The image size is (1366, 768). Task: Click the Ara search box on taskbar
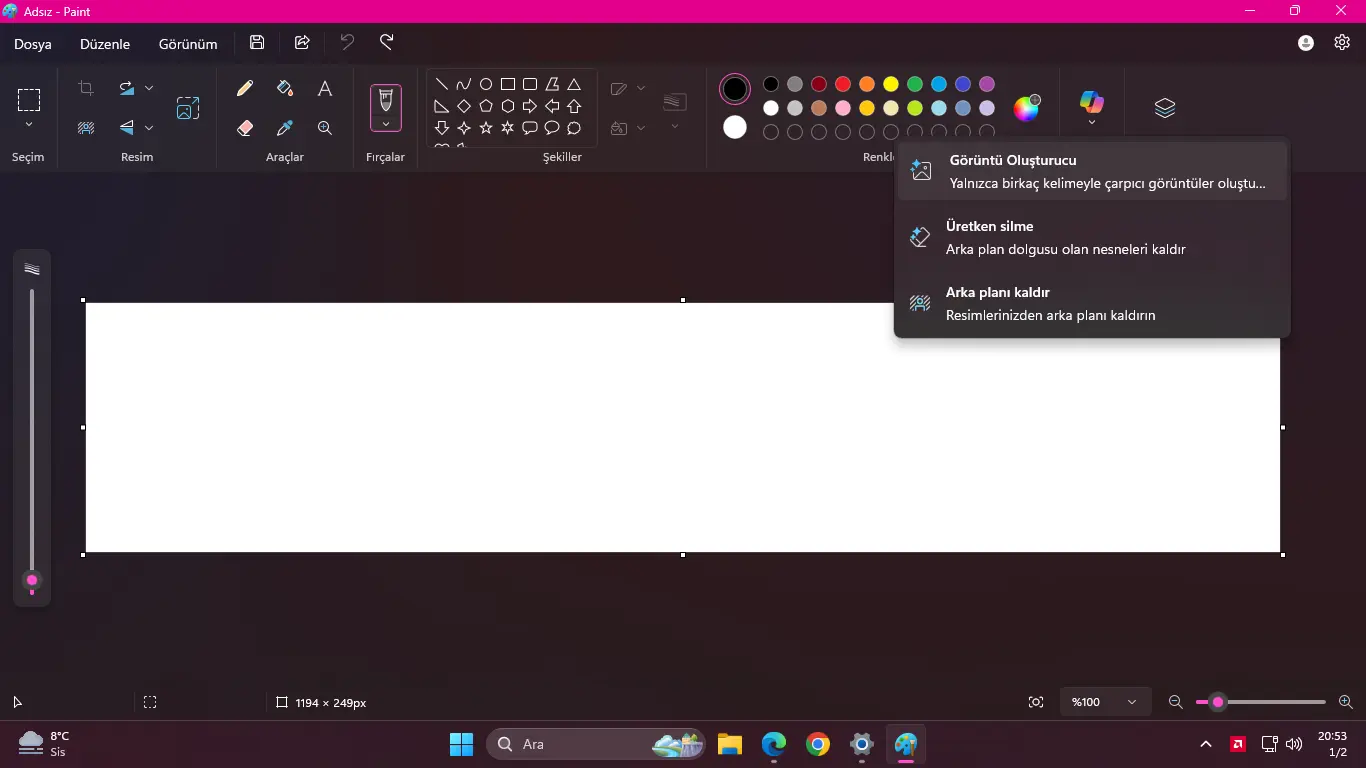[597, 744]
